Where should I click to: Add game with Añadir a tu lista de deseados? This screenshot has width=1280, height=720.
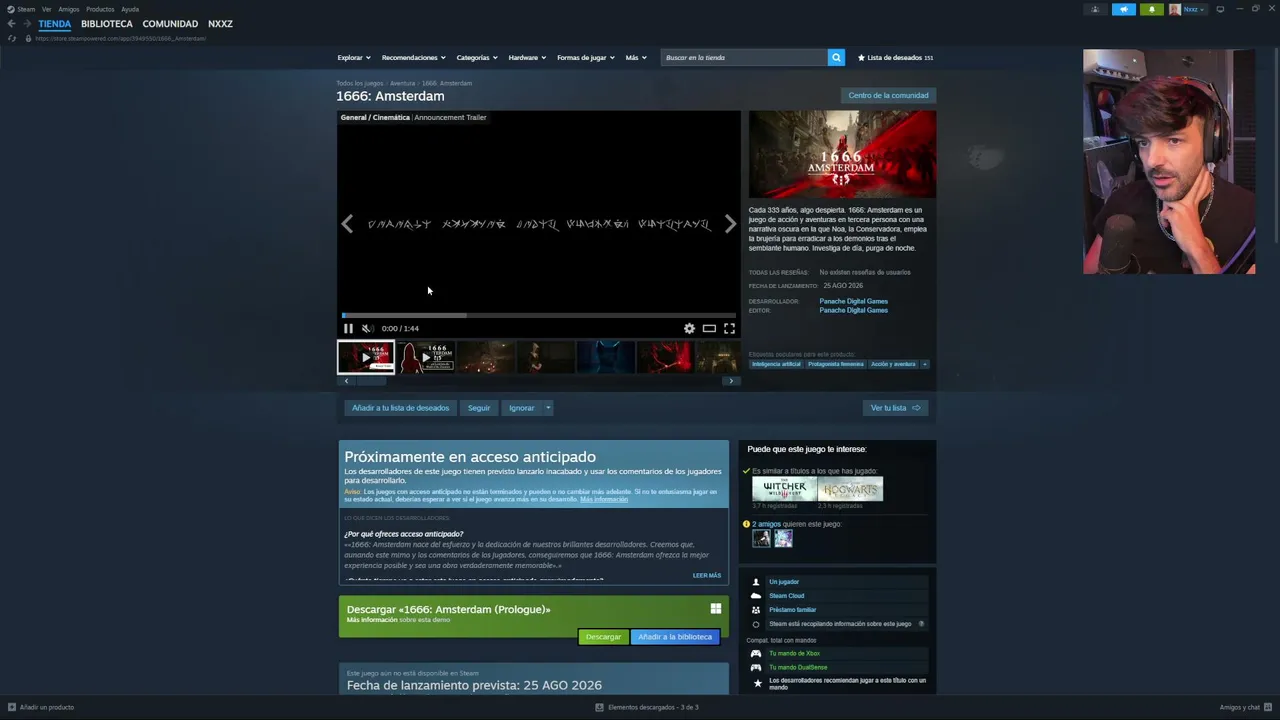click(400, 408)
